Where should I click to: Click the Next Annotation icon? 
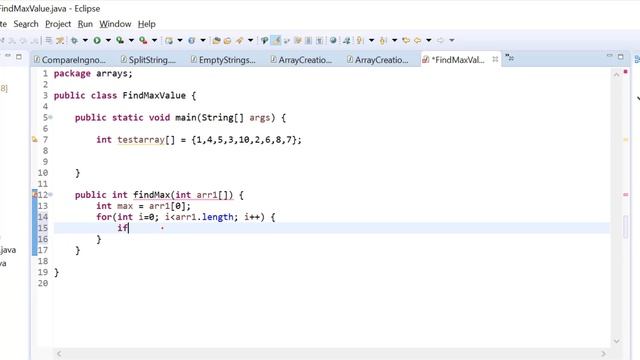(x=360, y=40)
